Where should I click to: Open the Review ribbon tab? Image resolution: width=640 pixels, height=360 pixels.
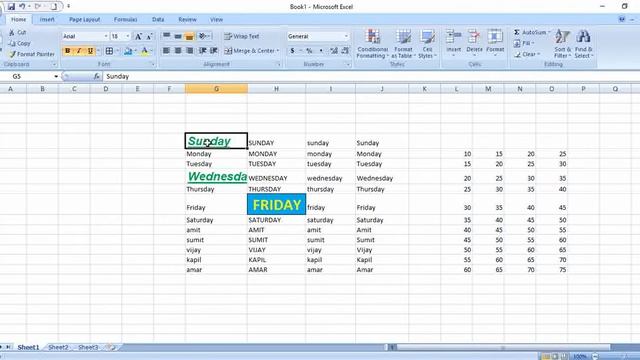[187, 20]
